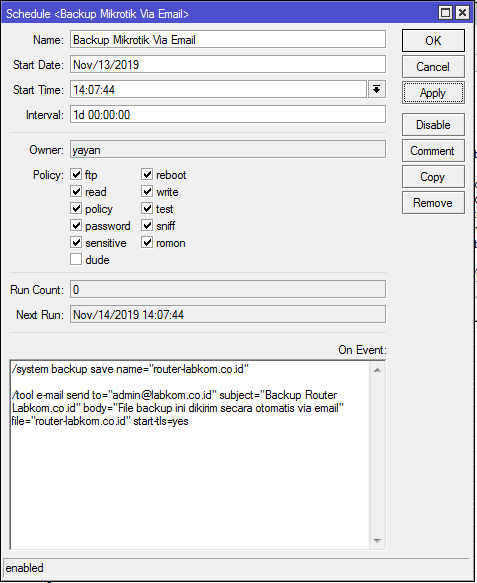Toggle the sniff policy checkbox
477x583 pixels.
[x=147, y=226]
